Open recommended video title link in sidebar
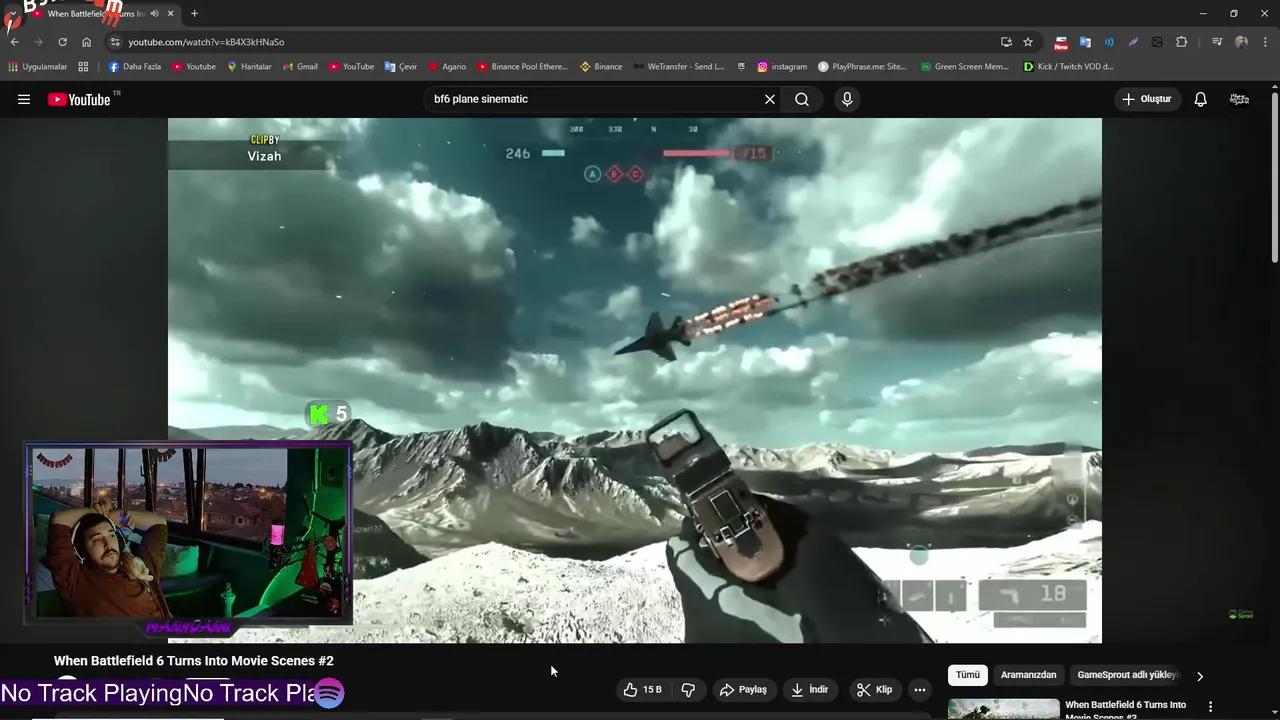 (1126, 709)
